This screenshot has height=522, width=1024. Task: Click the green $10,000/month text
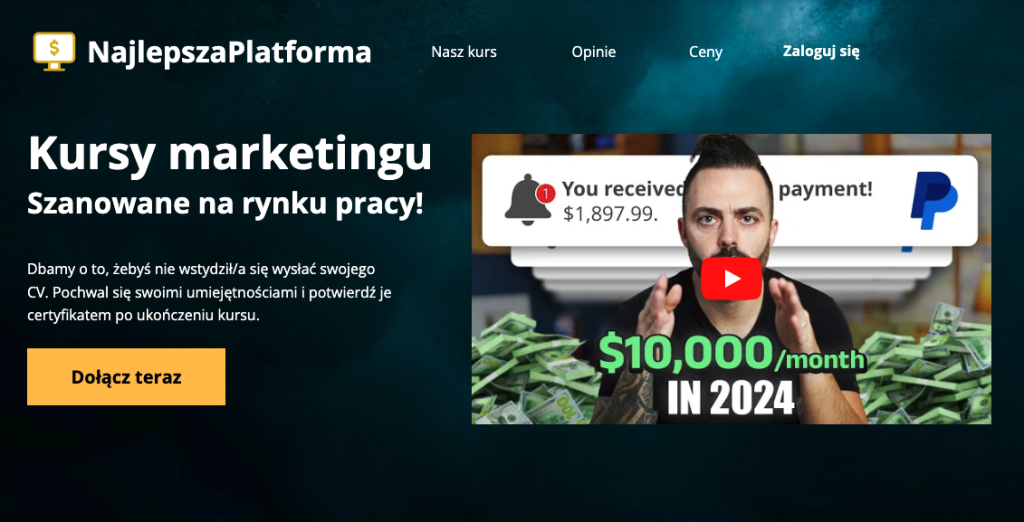pyautogui.click(x=732, y=355)
